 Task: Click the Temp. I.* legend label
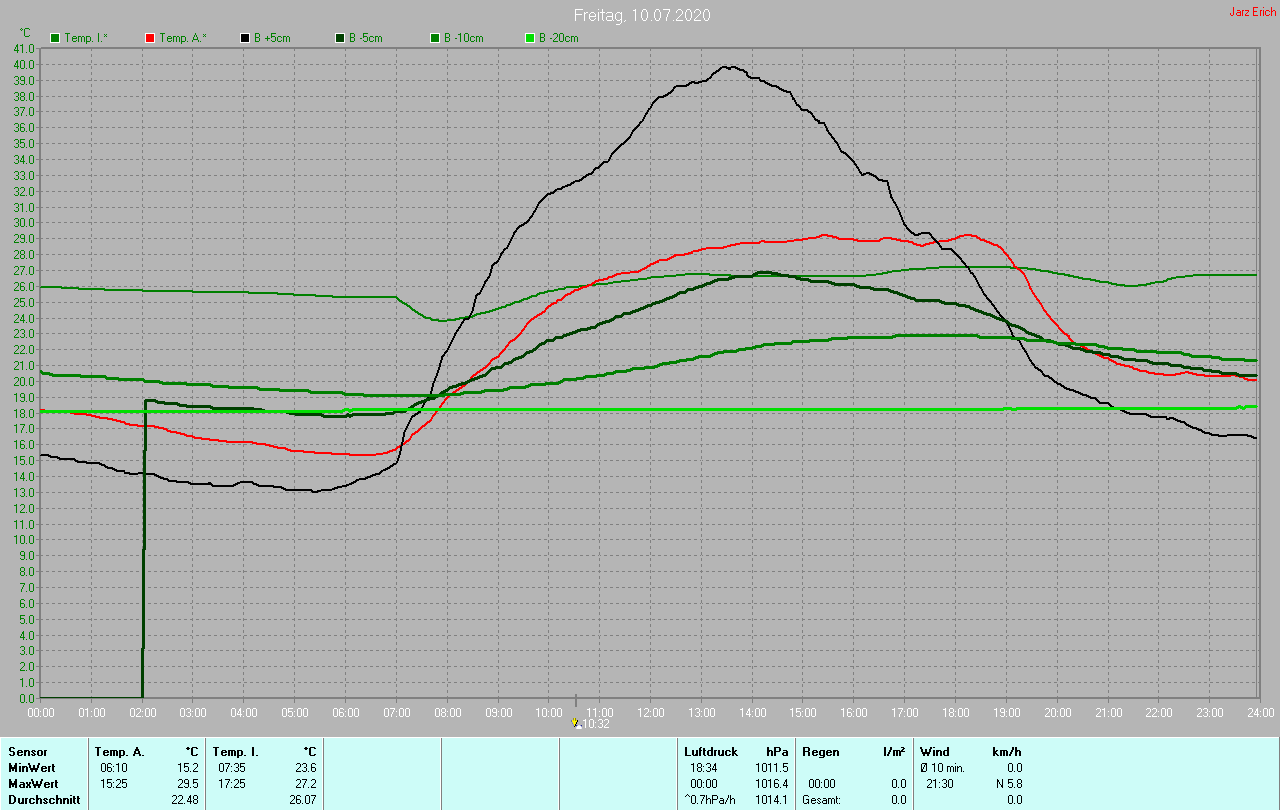pos(86,38)
